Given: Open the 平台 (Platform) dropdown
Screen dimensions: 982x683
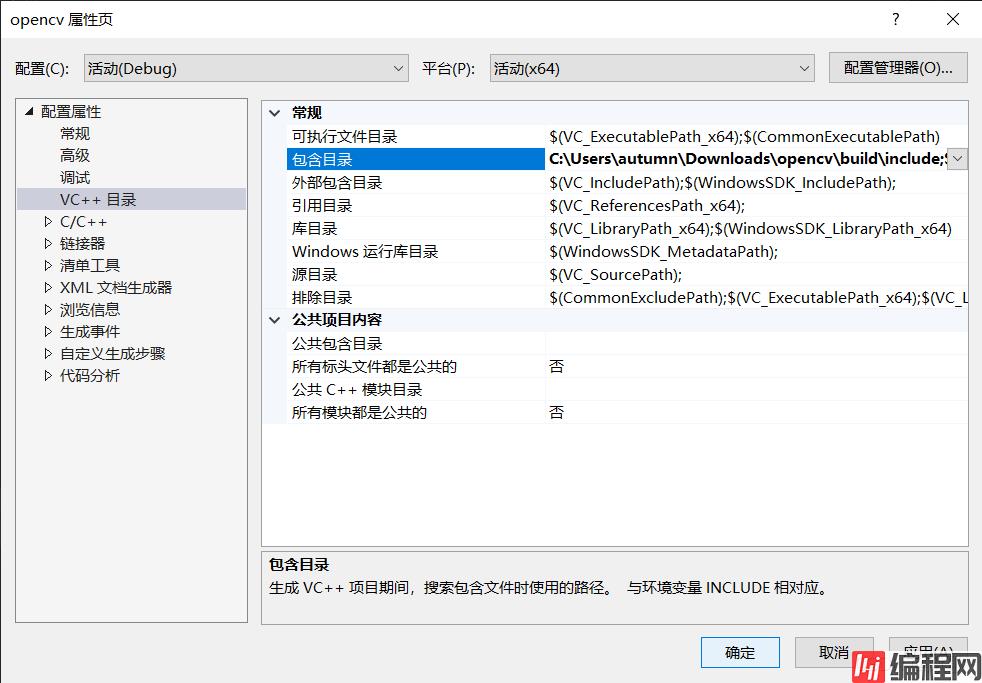Looking at the screenshot, I should point(652,68).
